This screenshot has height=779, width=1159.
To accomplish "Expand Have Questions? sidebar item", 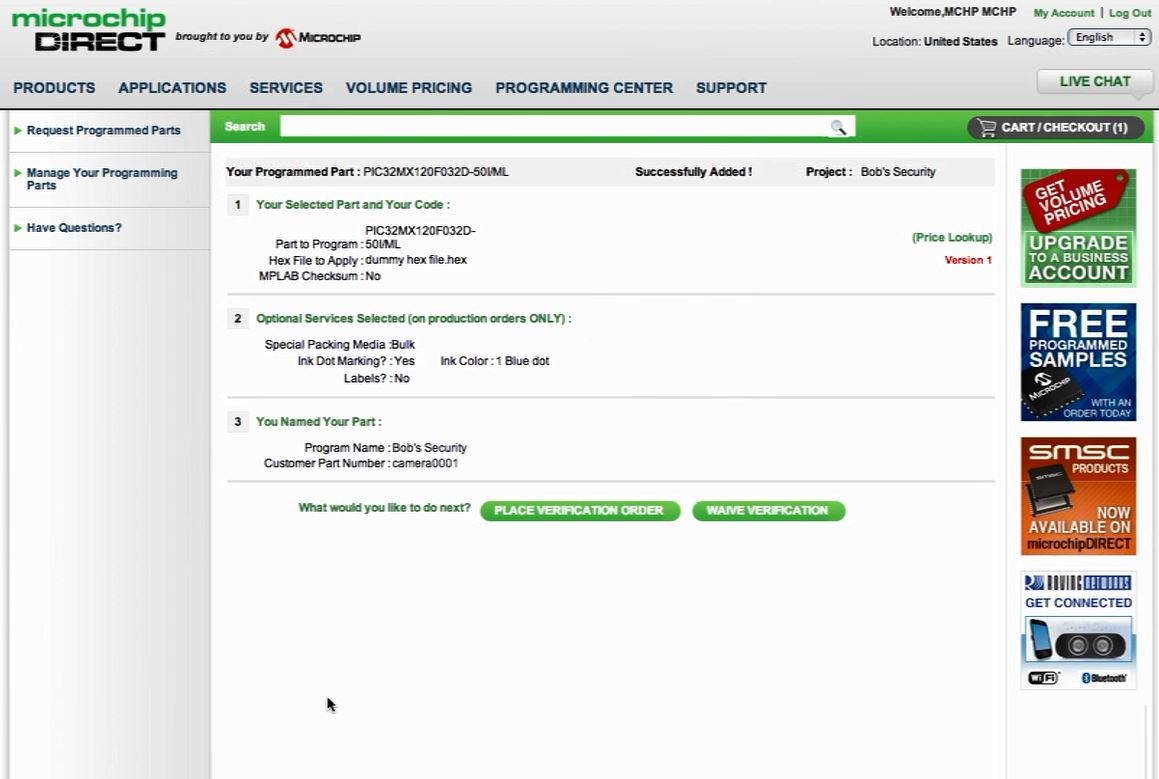I will click(x=74, y=228).
